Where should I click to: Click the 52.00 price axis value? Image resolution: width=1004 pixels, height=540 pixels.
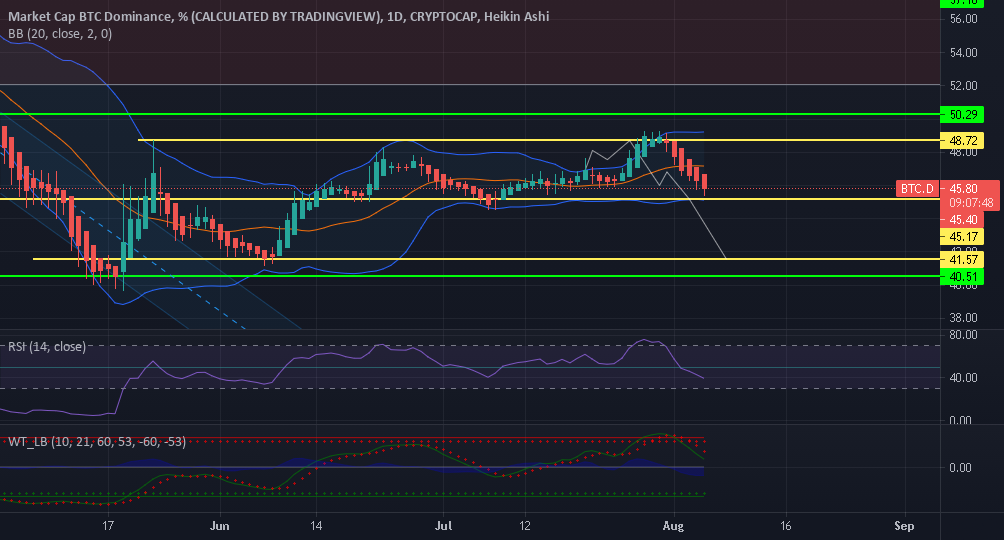tap(963, 85)
